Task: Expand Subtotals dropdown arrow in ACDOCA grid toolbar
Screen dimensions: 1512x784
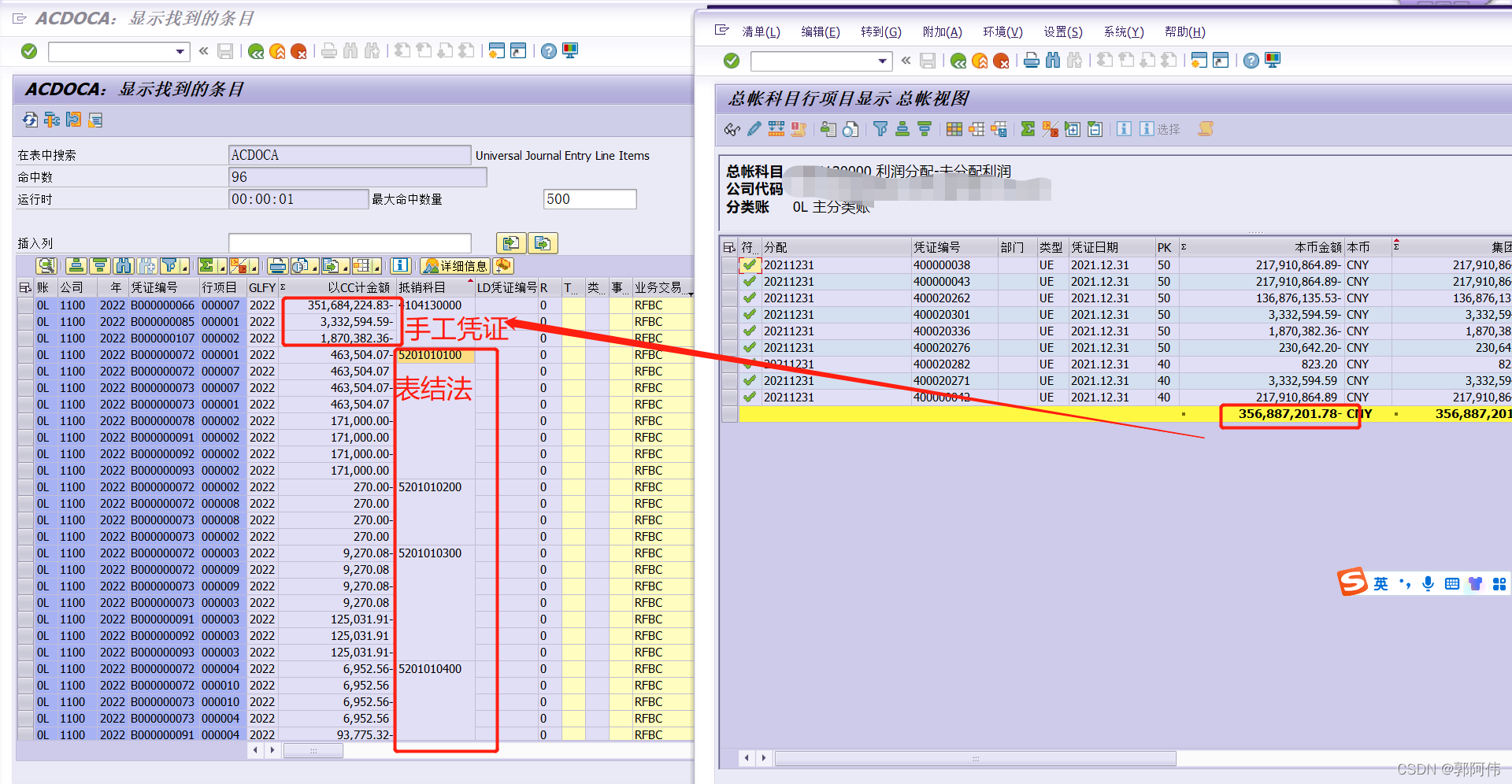Action: [x=254, y=266]
